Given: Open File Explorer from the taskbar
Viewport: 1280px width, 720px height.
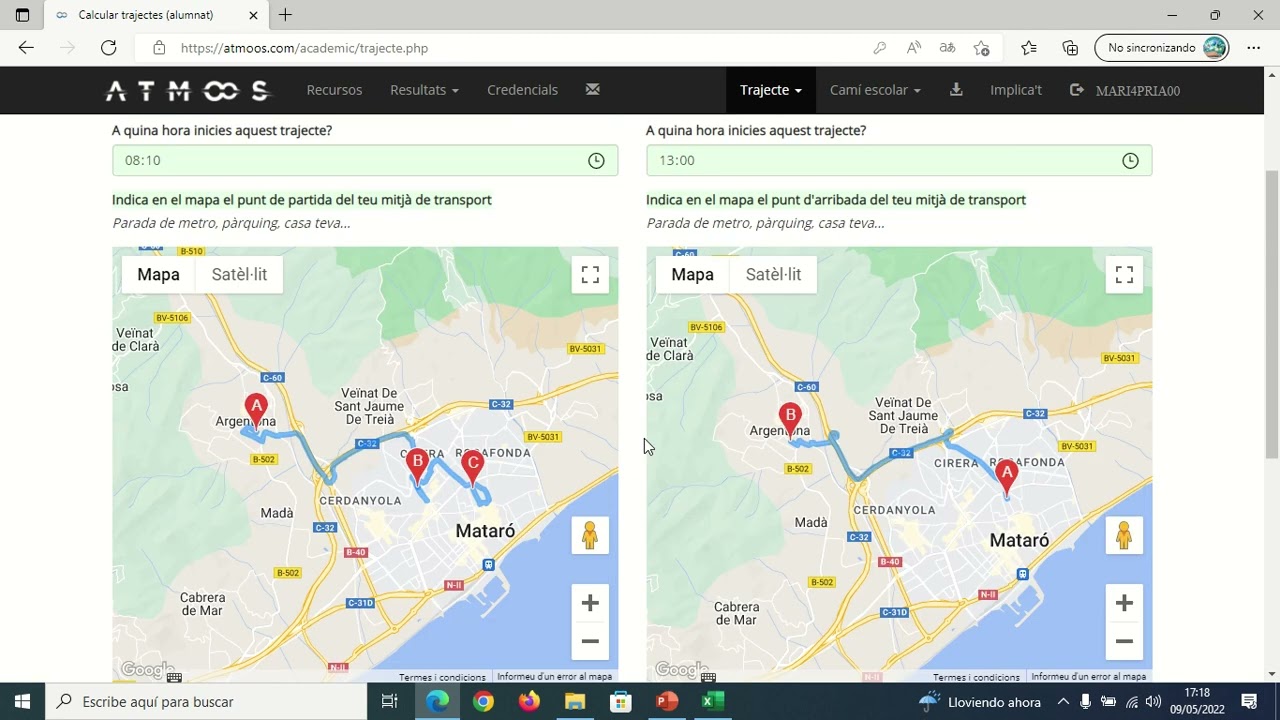Looking at the screenshot, I should [575, 701].
